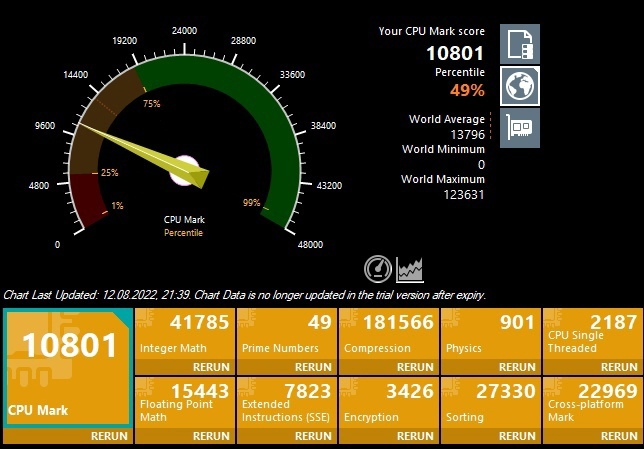Select the Compression 181566 tile

pyautogui.click(x=389, y=334)
